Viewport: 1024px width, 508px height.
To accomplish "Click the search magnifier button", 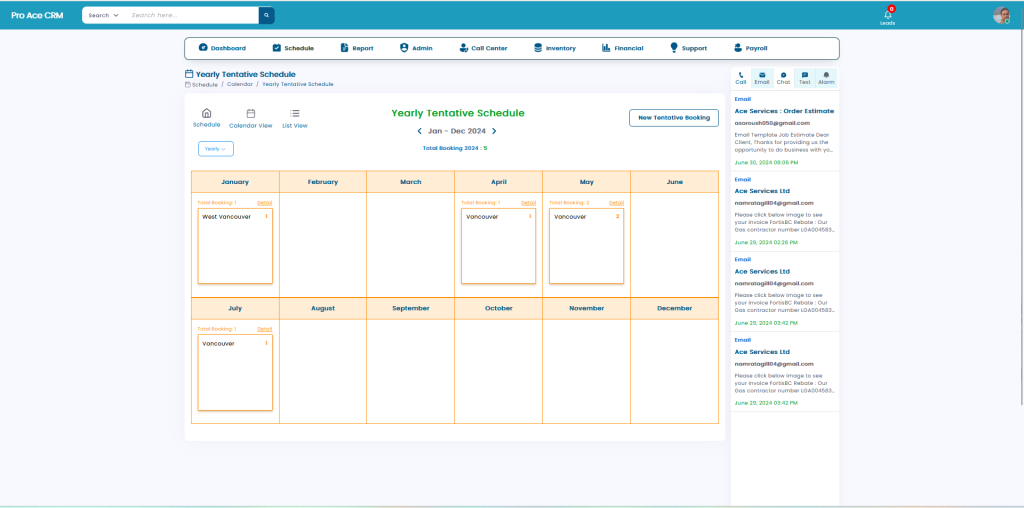I will [266, 15].
